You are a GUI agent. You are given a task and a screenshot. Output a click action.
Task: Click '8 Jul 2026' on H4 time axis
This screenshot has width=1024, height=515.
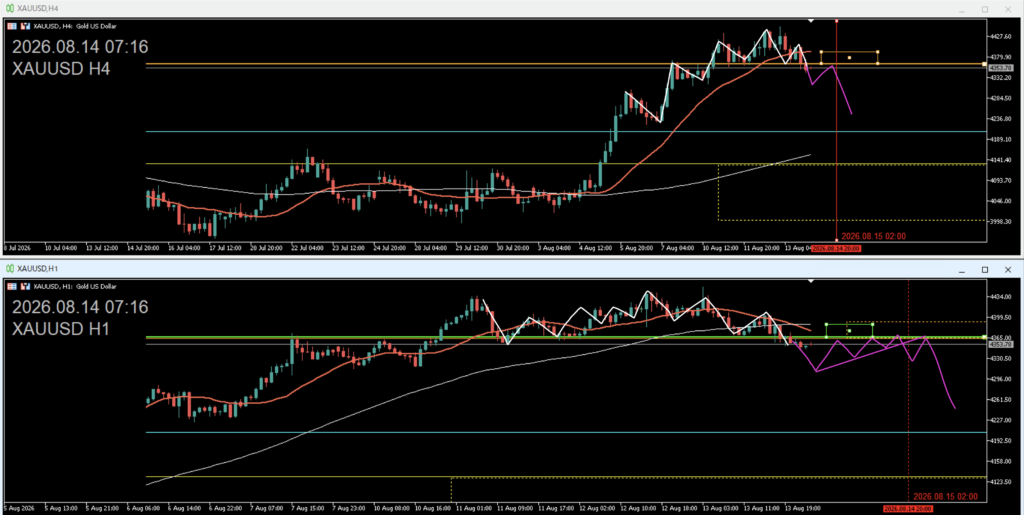click(x=18, y=248)
